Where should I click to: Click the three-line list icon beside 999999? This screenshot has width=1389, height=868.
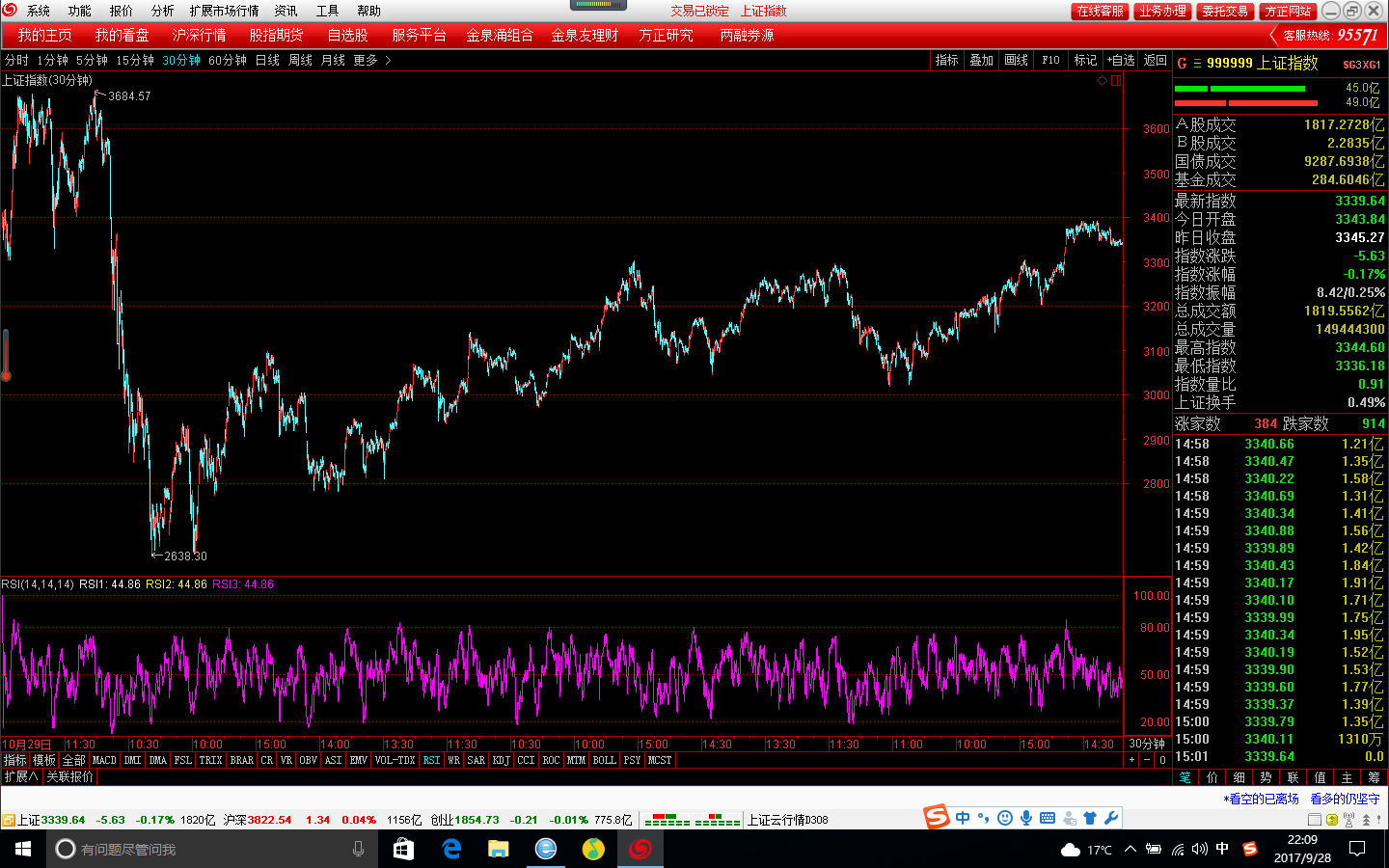tap(1197, 63)
